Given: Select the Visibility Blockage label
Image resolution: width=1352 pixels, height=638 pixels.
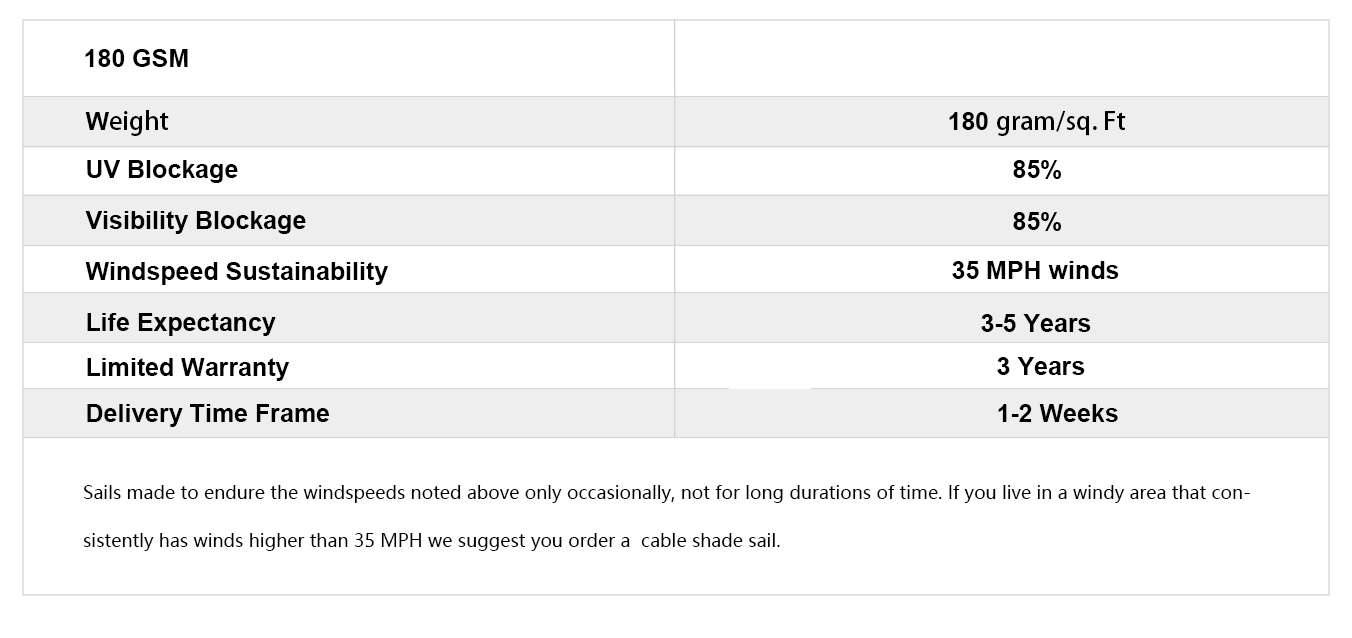Looking at the screenshot, I should pos(195,221).
